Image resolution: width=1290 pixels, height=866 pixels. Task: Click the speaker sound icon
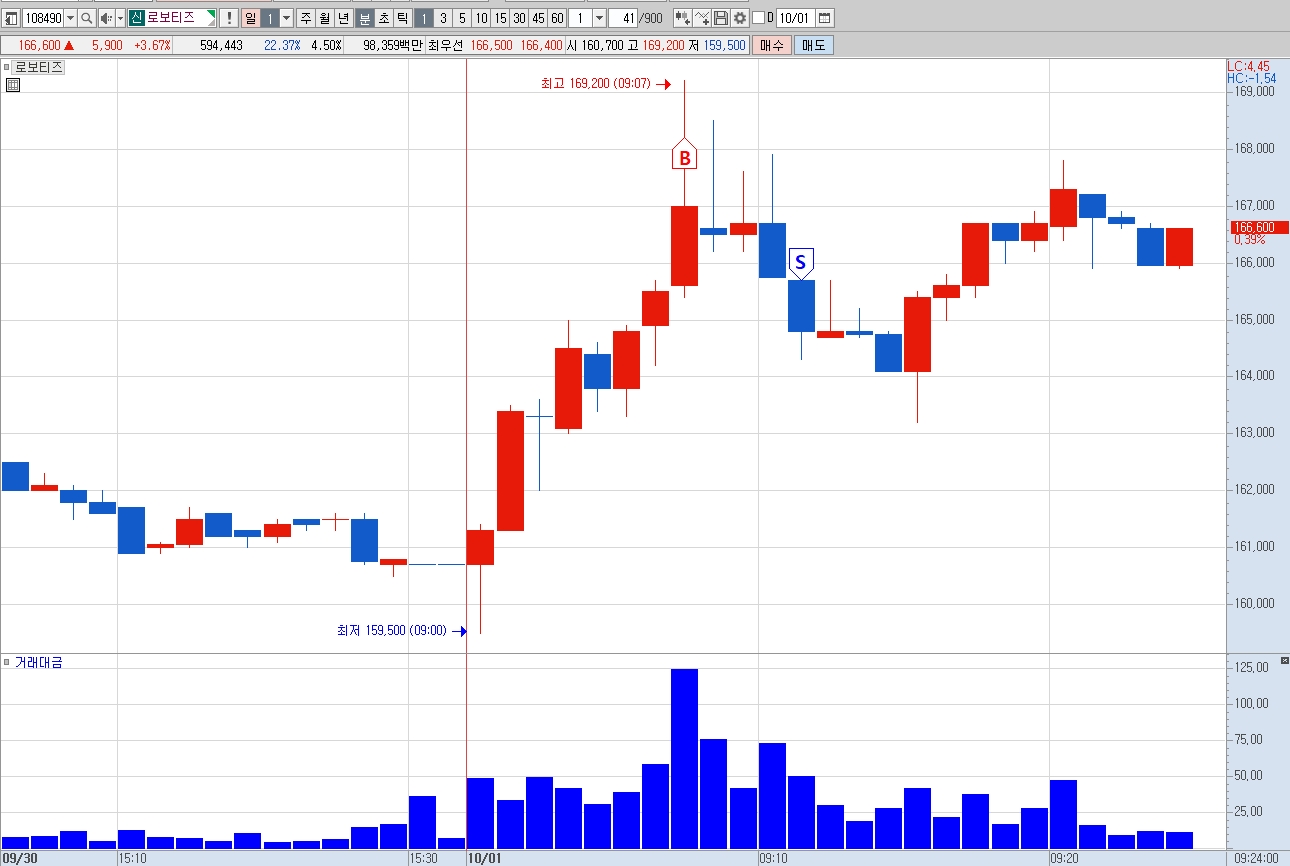106,18
